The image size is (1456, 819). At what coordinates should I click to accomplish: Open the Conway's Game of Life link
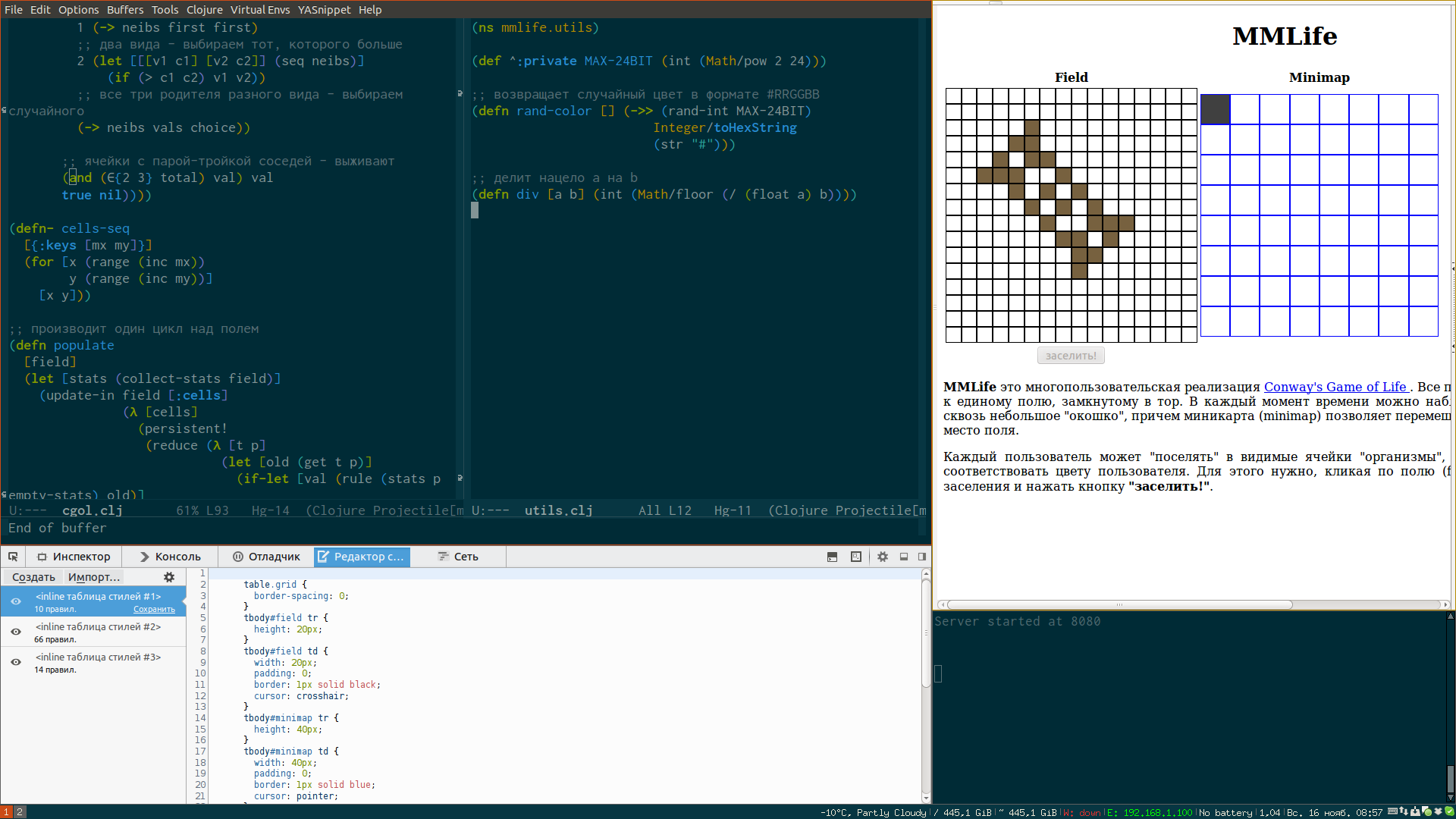click(1335, 387)
